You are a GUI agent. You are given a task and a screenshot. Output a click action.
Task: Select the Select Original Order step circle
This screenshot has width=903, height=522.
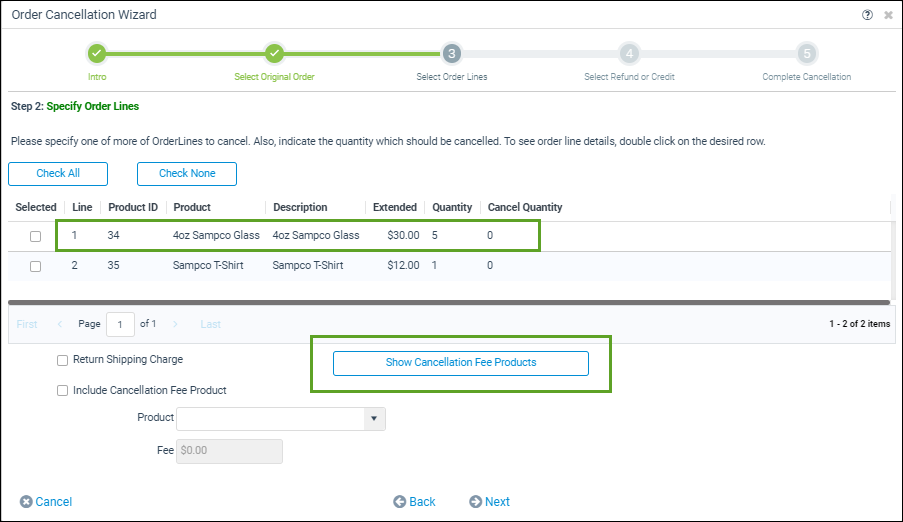point(274,54)
